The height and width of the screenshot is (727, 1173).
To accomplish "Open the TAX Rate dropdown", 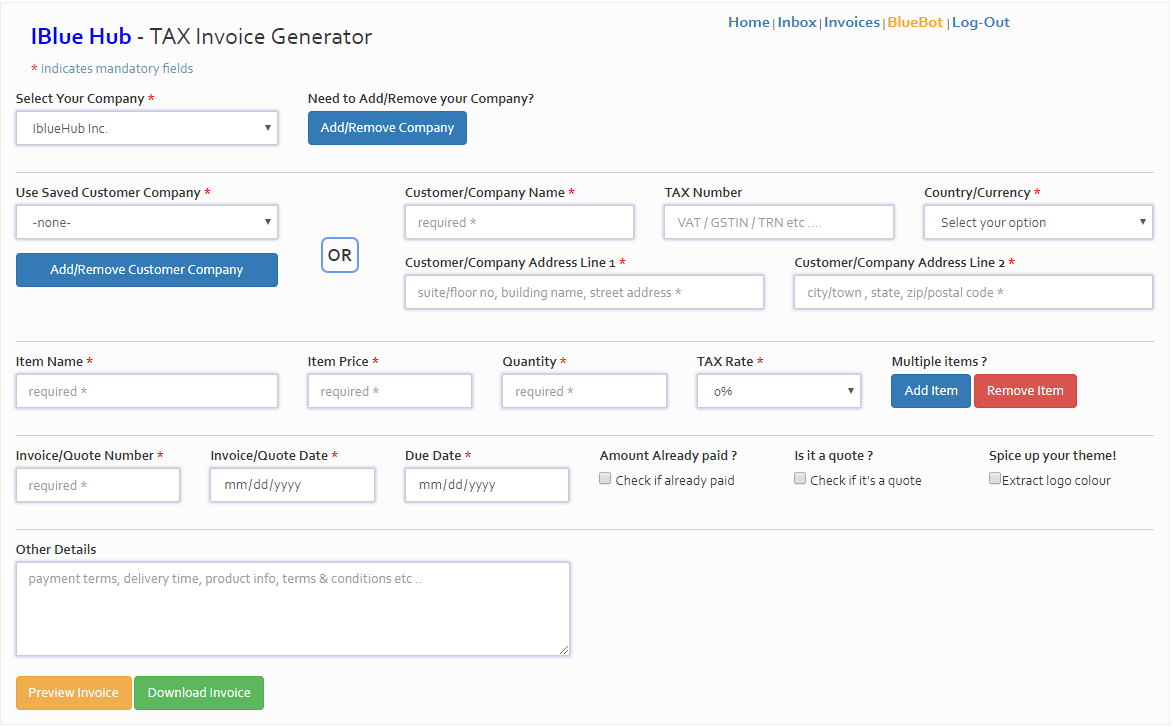I will 779,391.
